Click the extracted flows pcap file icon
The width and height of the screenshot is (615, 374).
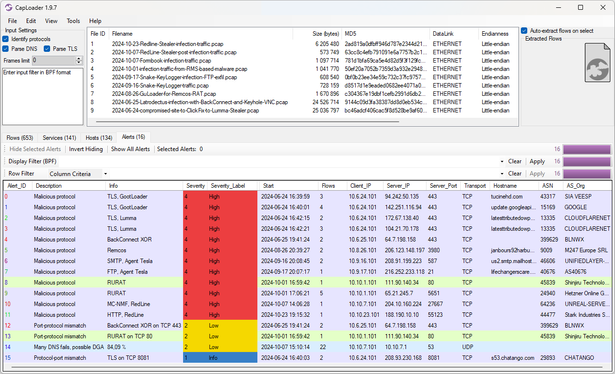coord(597,63)
